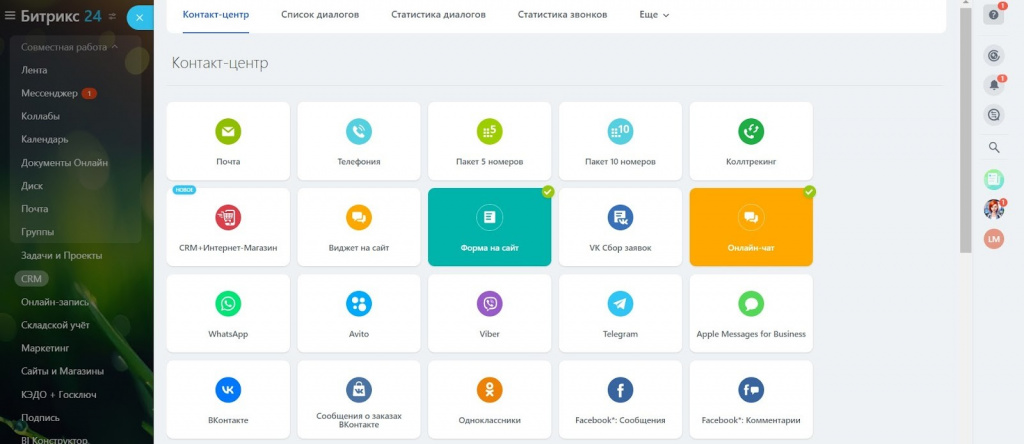Open Коллабы in left menu
The image size is (1024, 444).
coord(40,116)
